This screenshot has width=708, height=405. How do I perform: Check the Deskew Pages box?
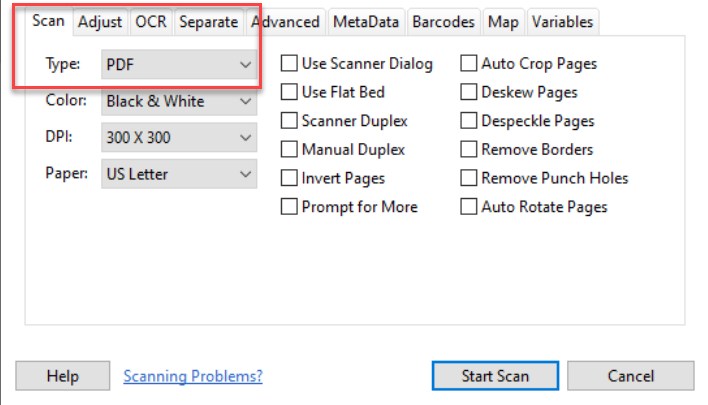(469, 93)
